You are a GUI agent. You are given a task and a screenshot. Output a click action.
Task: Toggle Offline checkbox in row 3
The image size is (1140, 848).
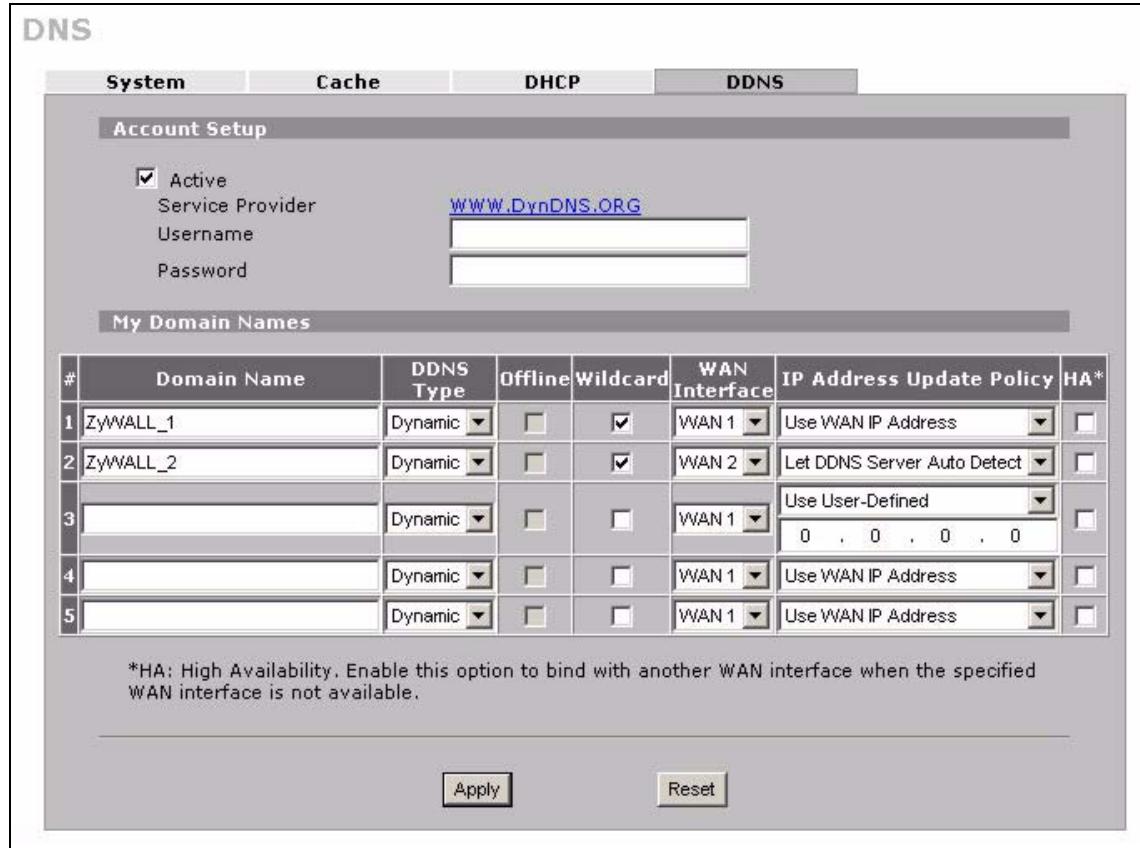534,519
